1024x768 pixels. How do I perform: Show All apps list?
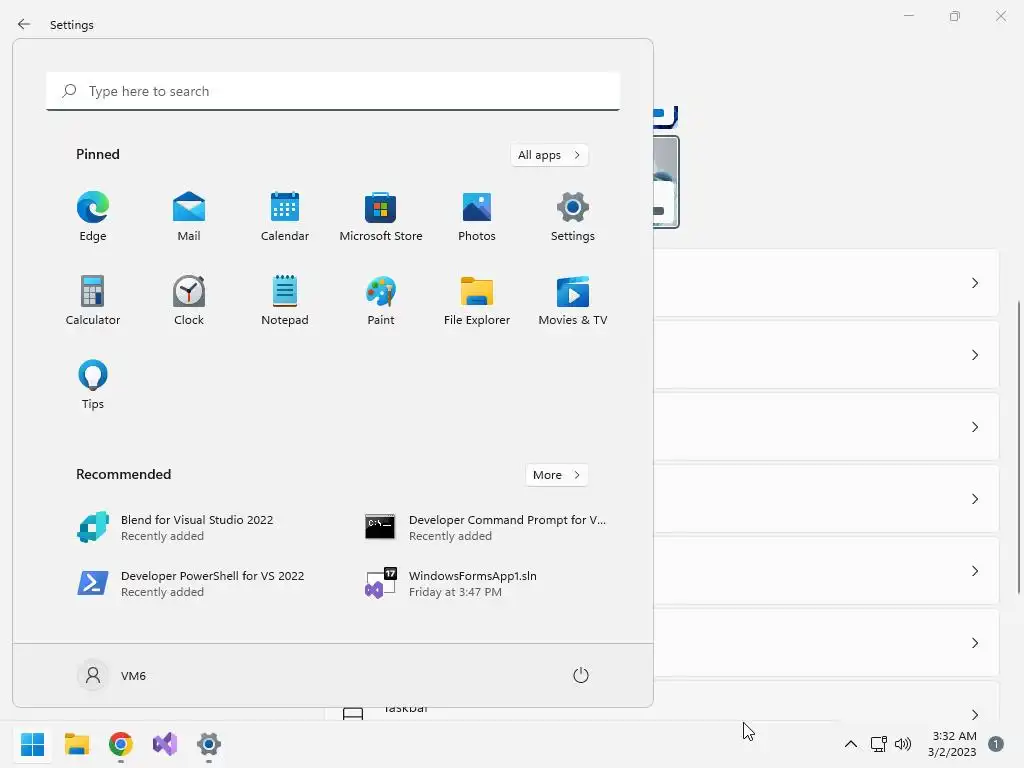[549, 155]
